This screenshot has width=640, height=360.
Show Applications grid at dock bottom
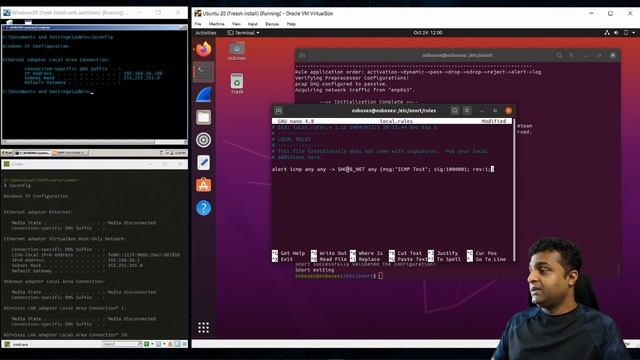(x=203, y=327)
